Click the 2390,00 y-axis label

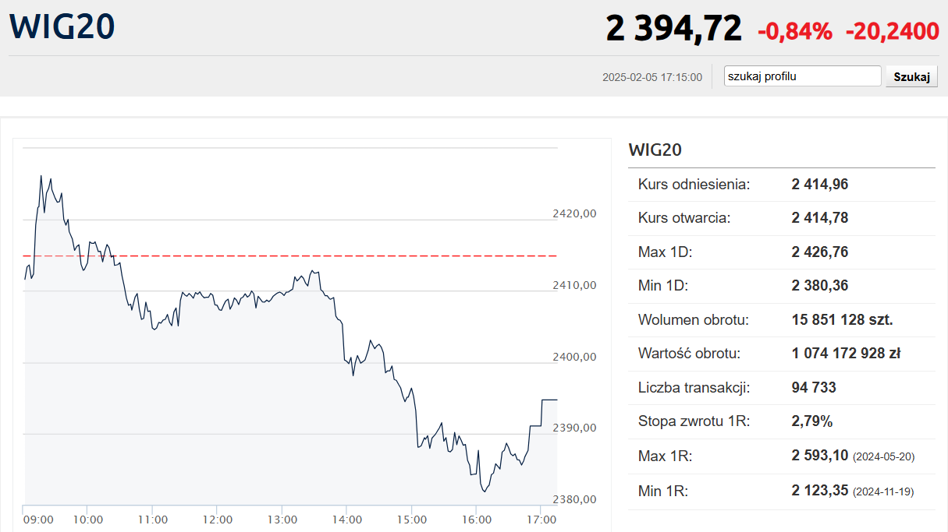point(574,428)
